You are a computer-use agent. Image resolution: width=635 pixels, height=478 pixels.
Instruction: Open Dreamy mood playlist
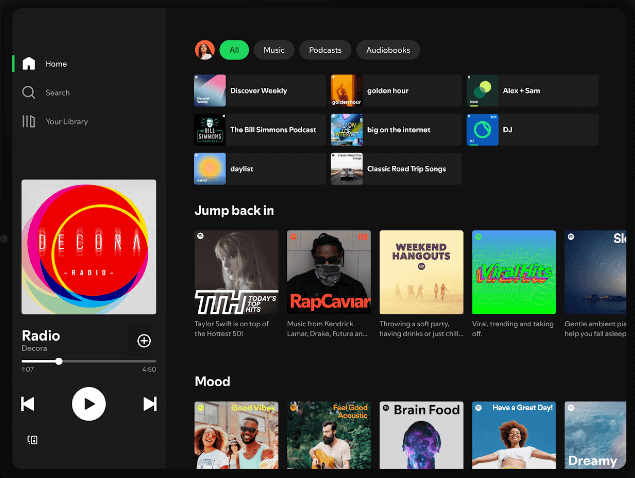(x=595, y=435)
